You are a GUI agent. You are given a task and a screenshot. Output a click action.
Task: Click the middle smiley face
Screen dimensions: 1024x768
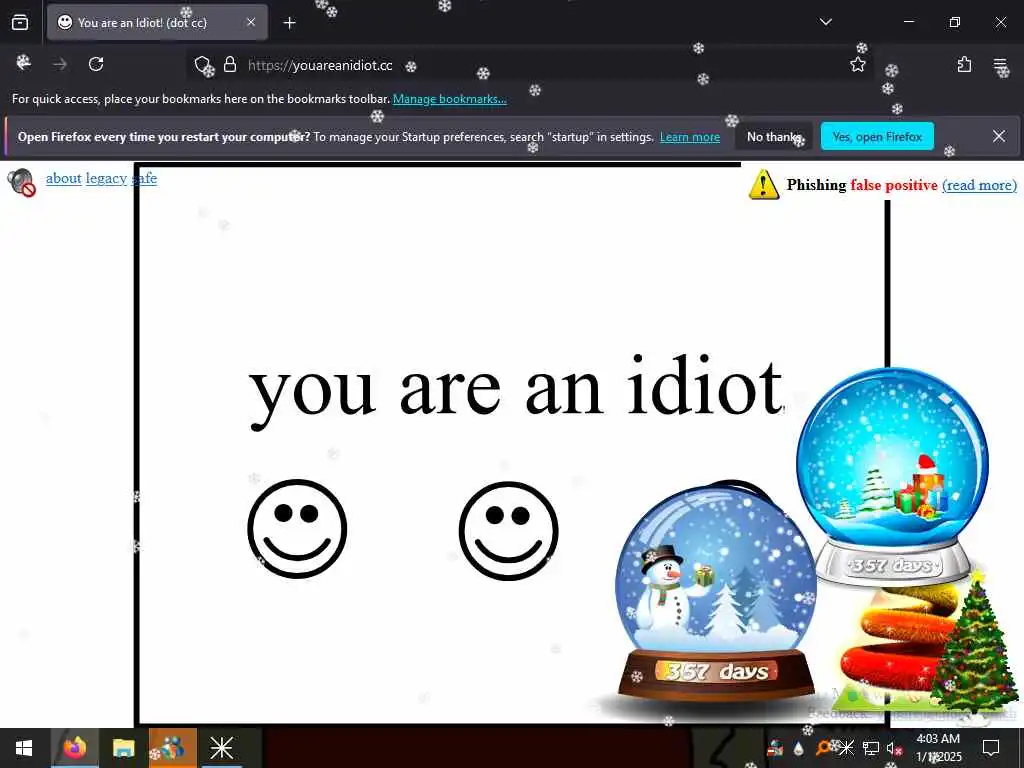[509, 531]
